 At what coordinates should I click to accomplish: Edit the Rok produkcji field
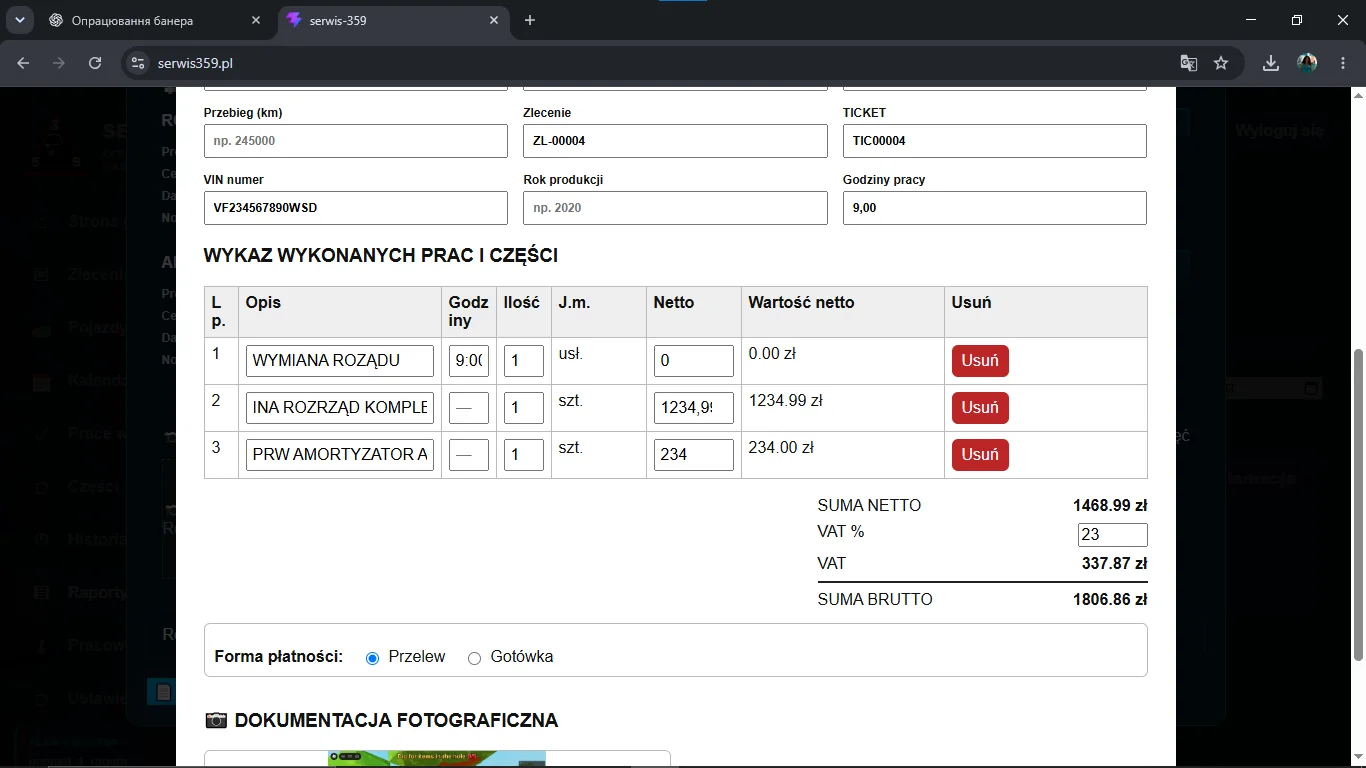pyautogui.click(x=675, y=208)
